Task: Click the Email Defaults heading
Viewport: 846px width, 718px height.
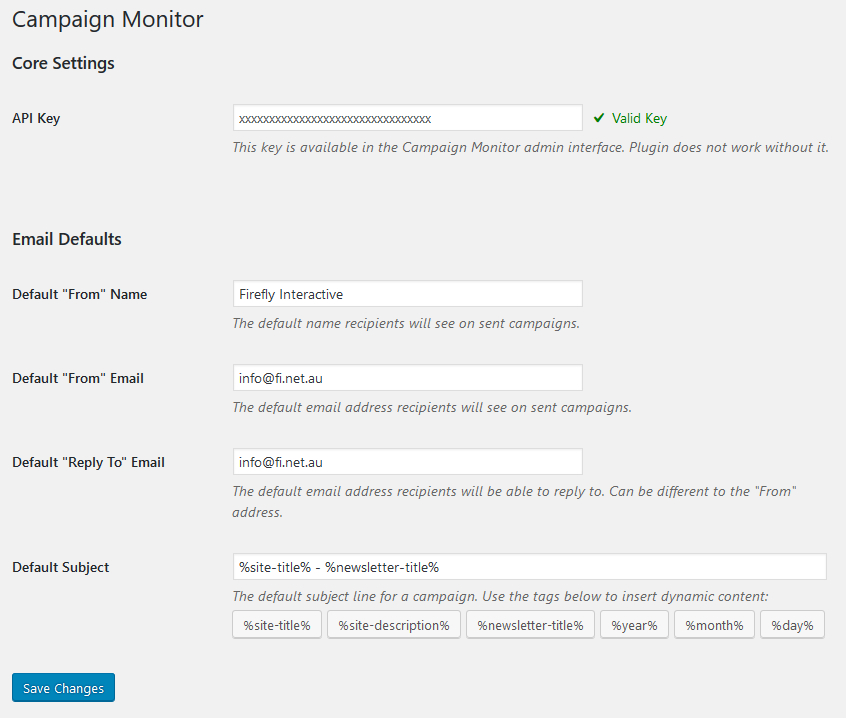Action: 67,239
